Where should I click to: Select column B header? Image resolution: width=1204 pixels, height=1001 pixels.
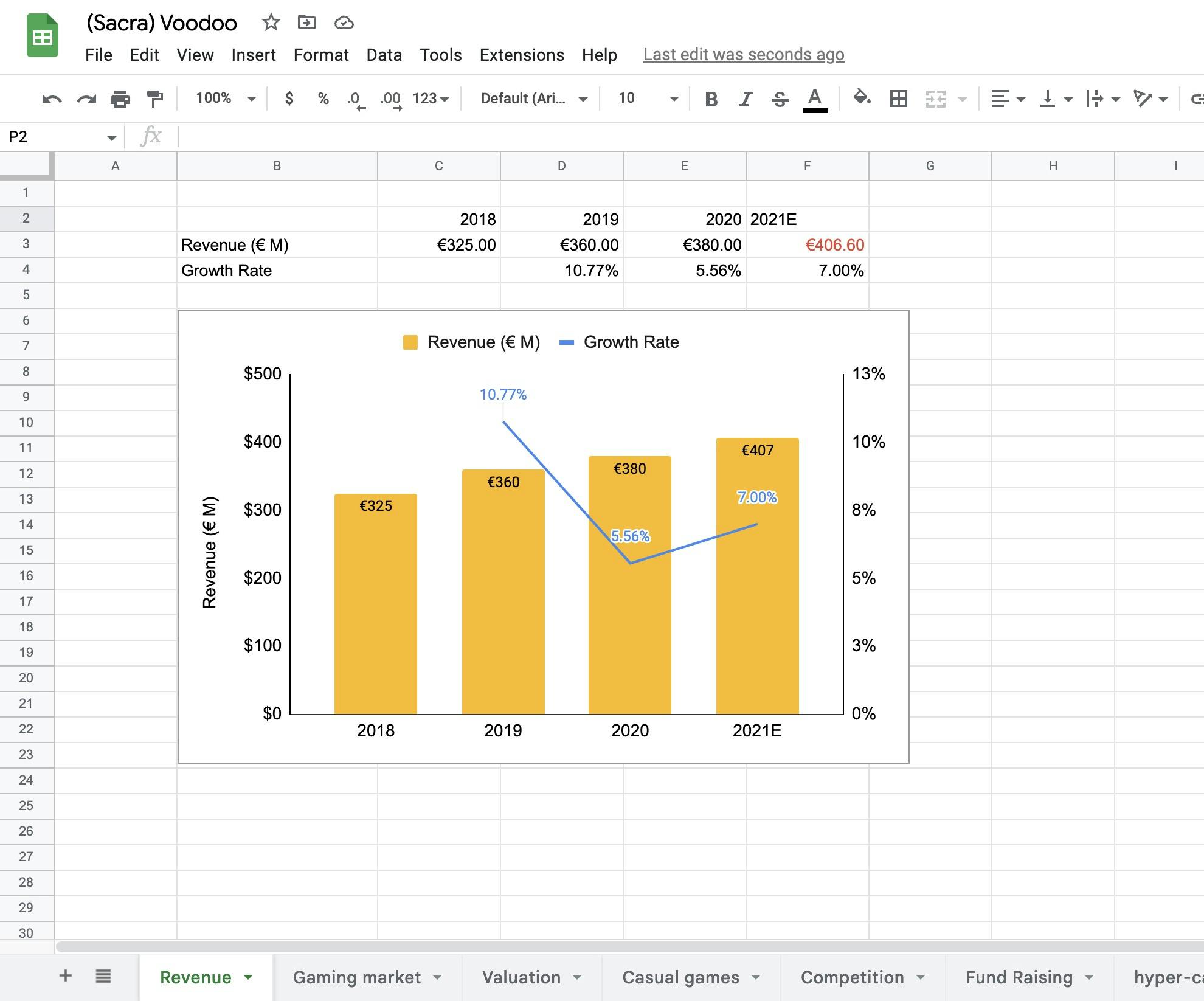(277, 166)
